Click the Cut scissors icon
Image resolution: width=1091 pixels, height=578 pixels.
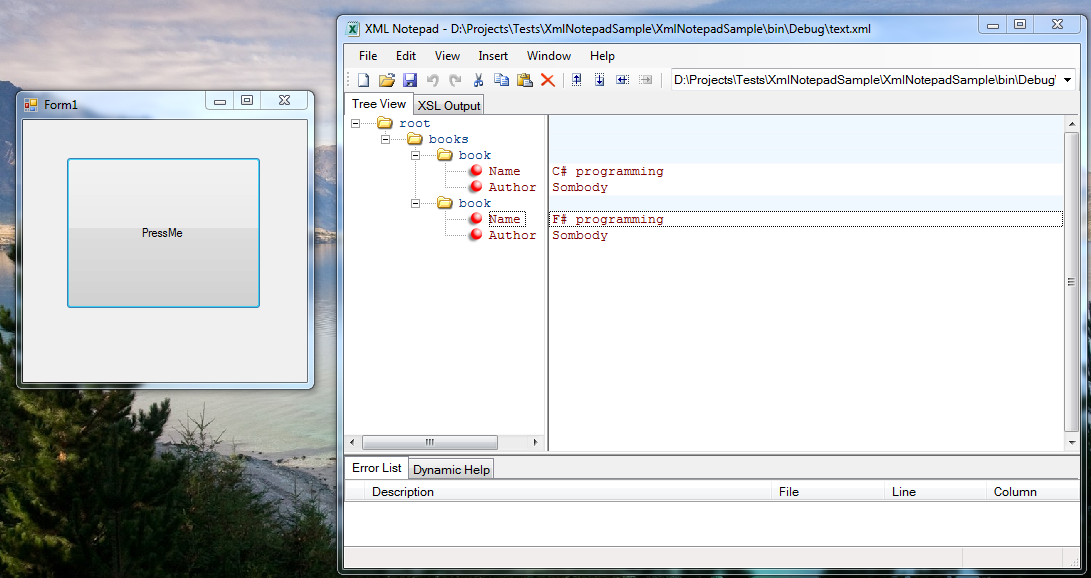478,80
